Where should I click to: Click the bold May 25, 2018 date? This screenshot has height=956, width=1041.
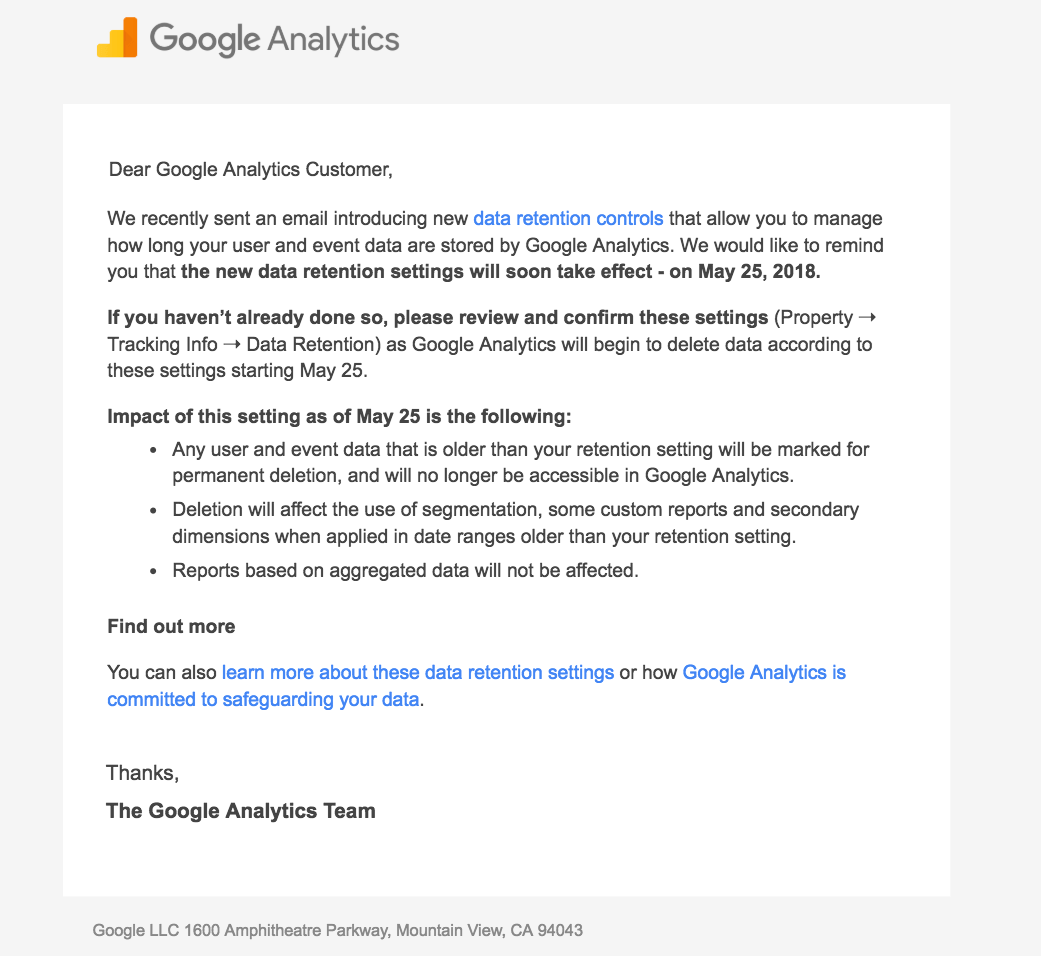coord(759,272)
